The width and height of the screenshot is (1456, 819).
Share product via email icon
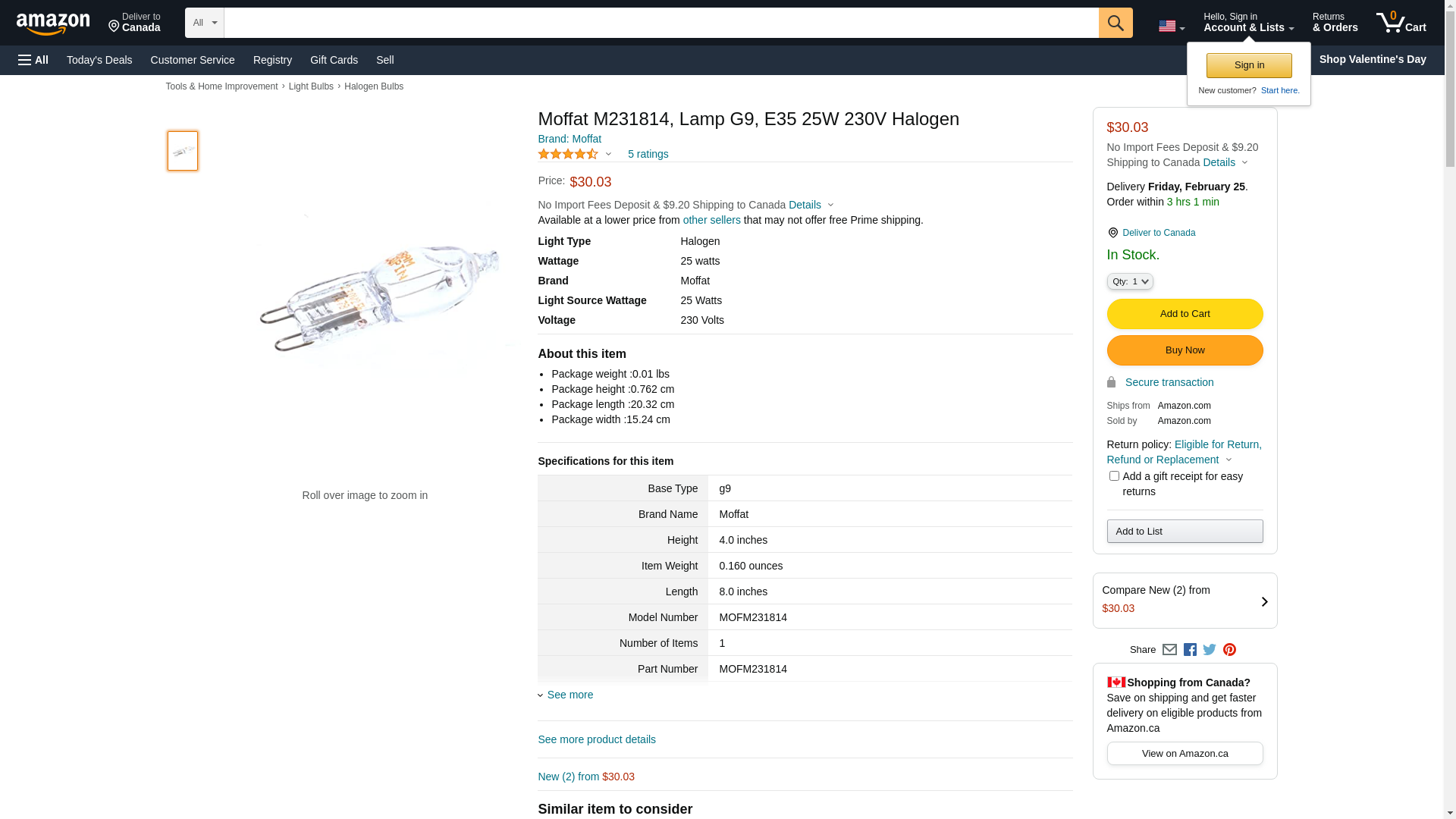click(x=1169, y=650)
